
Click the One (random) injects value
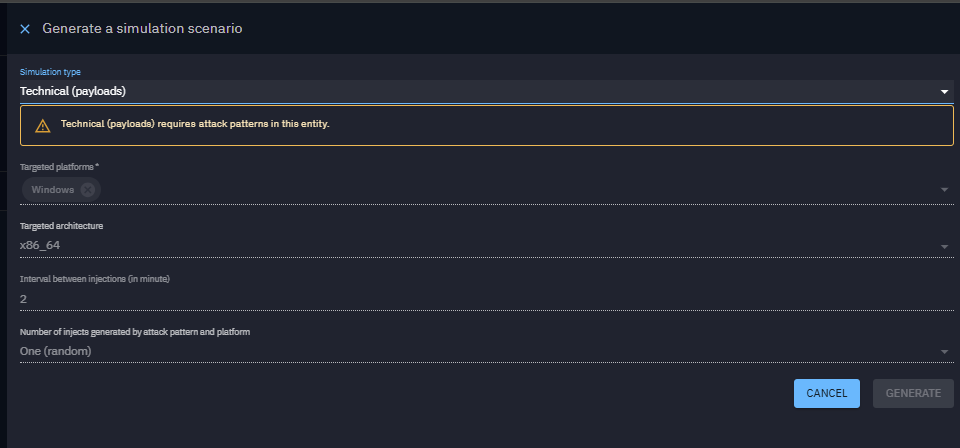56,351
